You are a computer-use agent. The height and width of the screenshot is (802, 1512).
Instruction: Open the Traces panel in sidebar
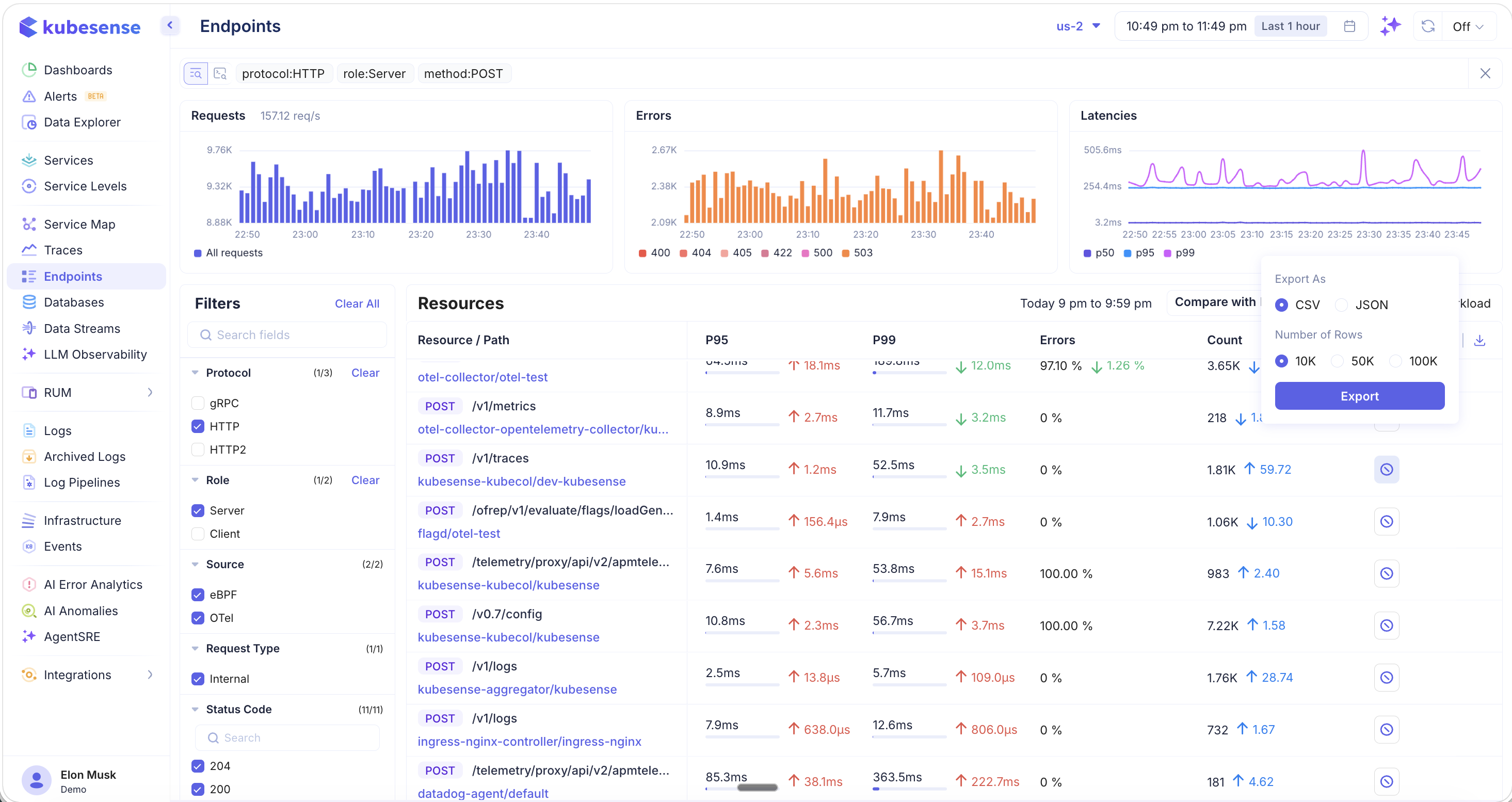coord(63,249)
